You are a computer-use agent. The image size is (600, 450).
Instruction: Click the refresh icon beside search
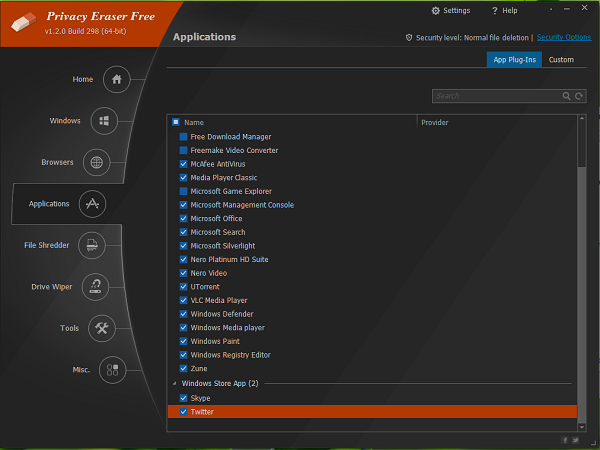579,96
